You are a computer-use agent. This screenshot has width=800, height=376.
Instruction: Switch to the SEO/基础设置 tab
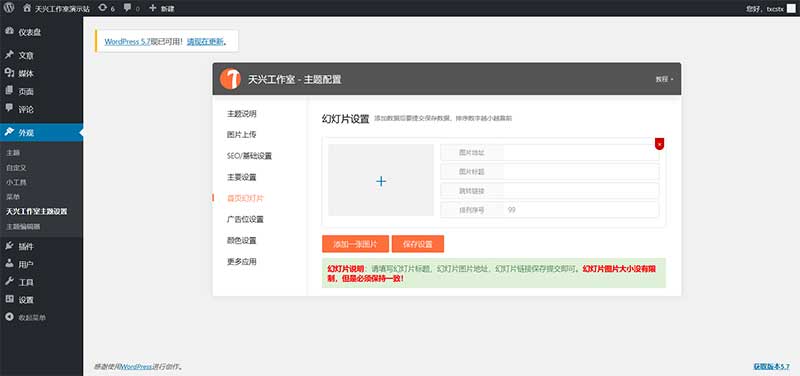point(249,156)
